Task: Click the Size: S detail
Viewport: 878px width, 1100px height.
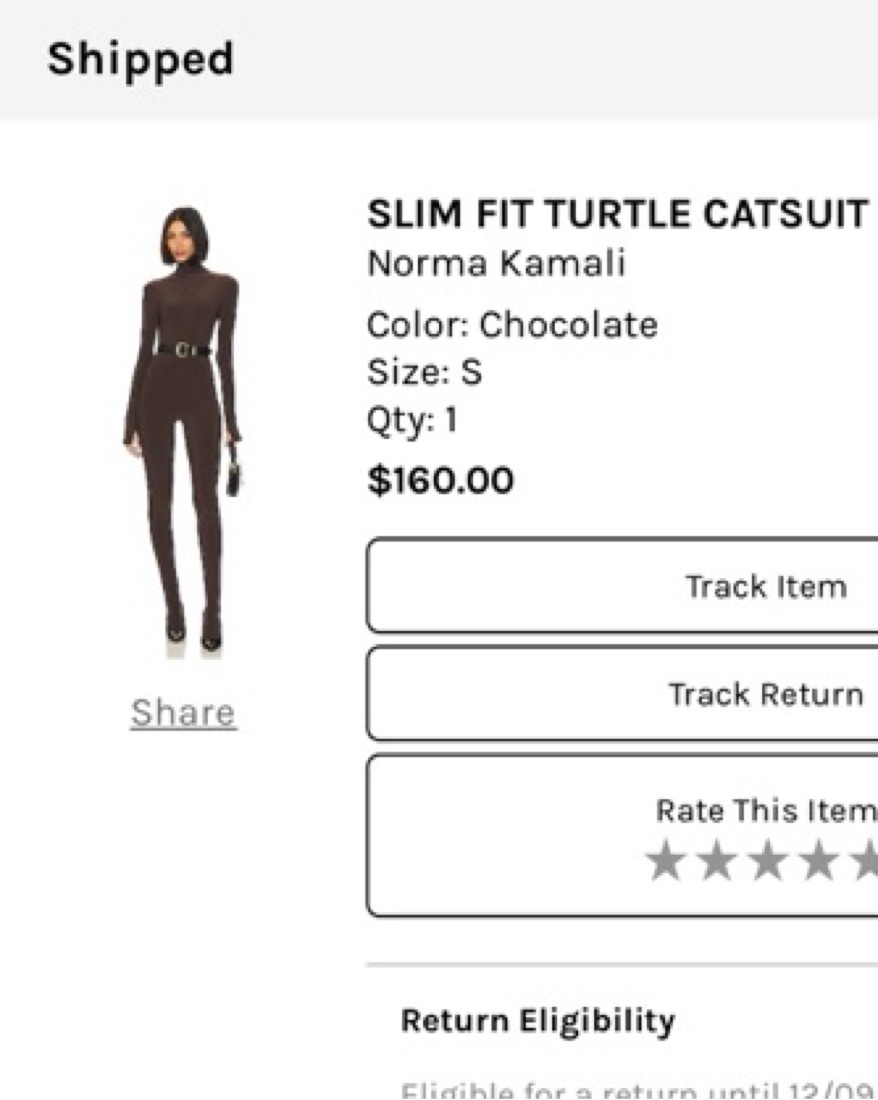Action: pos(425,373)
